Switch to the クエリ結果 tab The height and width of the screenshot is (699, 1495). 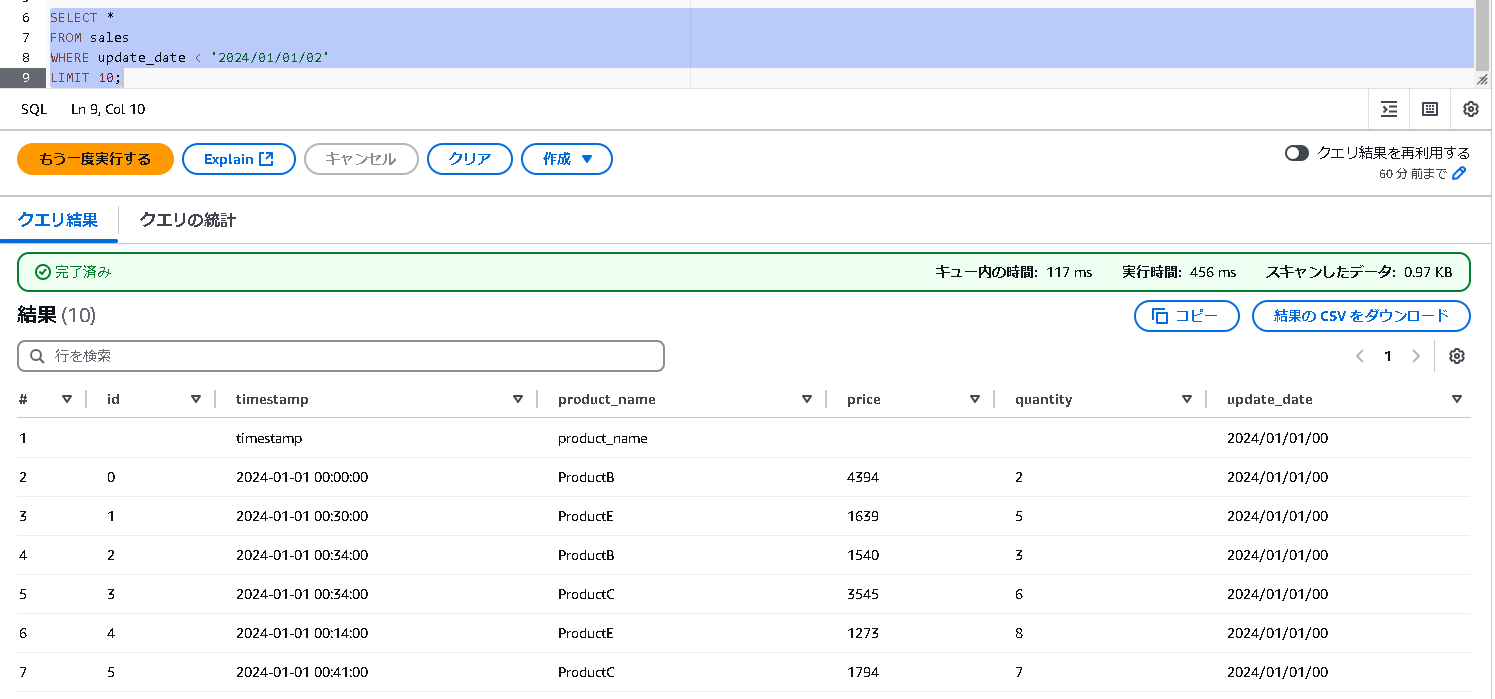[x=58, y=220]
